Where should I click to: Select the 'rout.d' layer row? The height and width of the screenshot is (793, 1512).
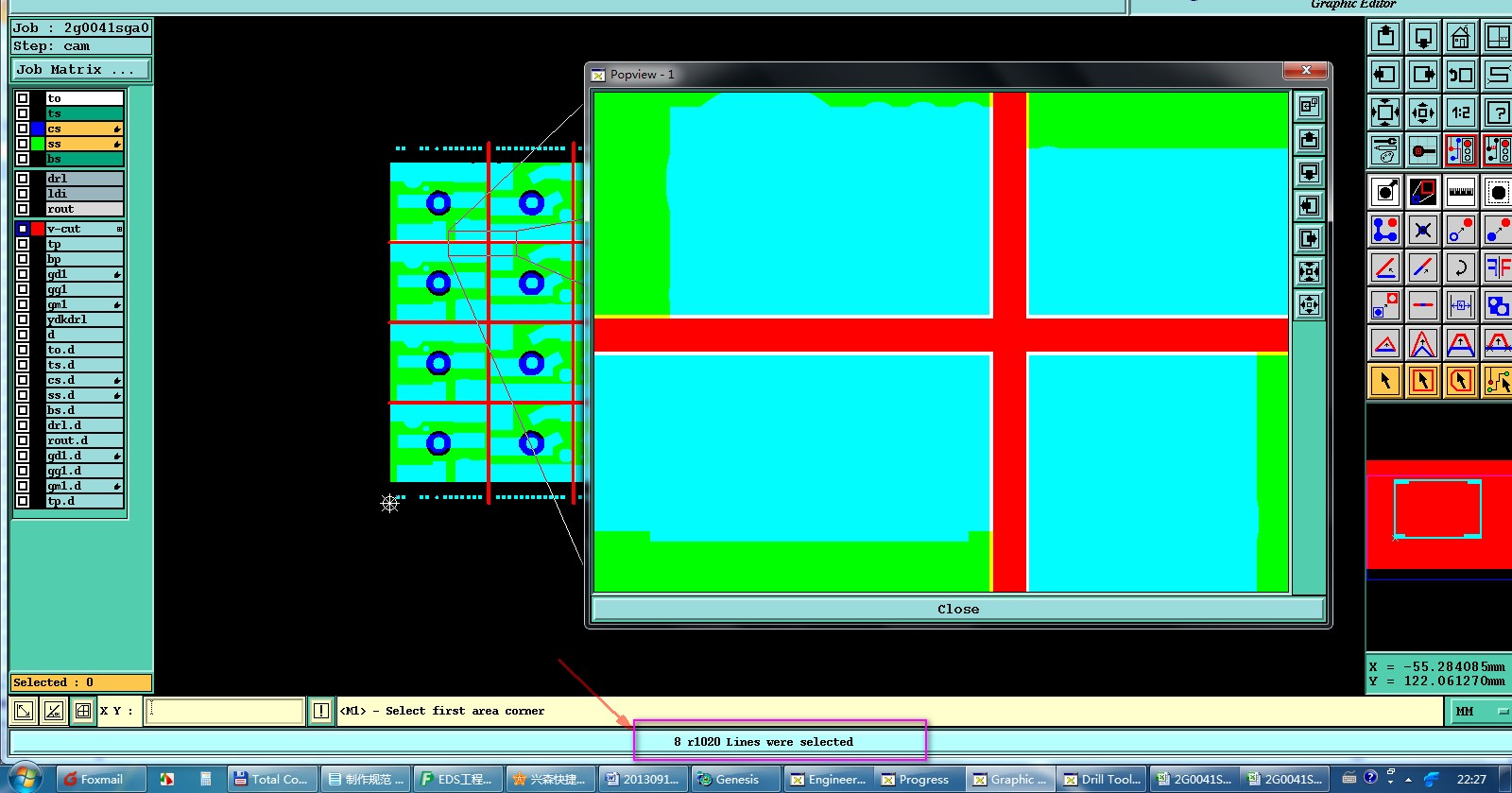(84, 440)
